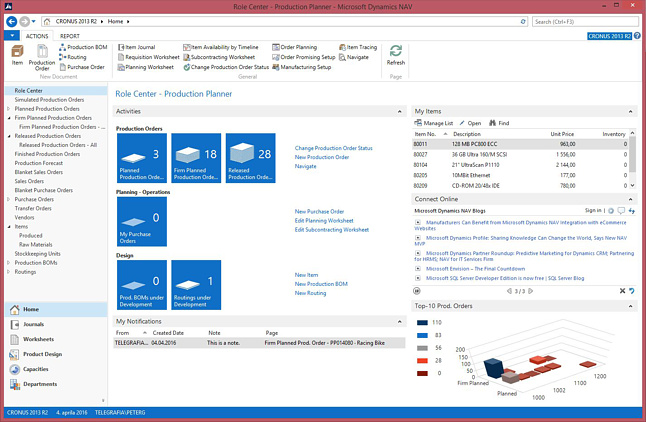Switch to the ACTIONS ribbon tab
646x422 pixels.
[x=37, y=36]
